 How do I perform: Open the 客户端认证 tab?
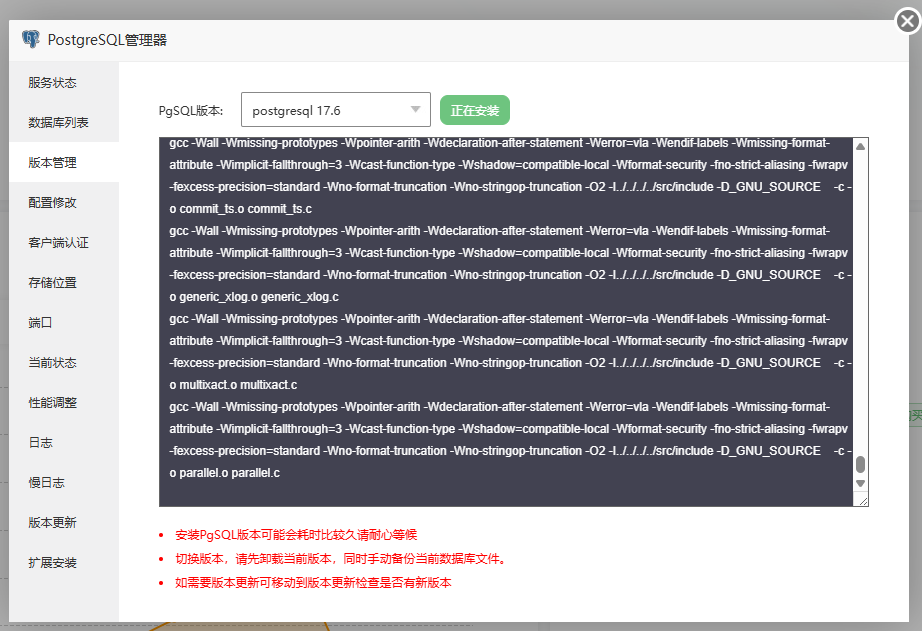point(64,243)
